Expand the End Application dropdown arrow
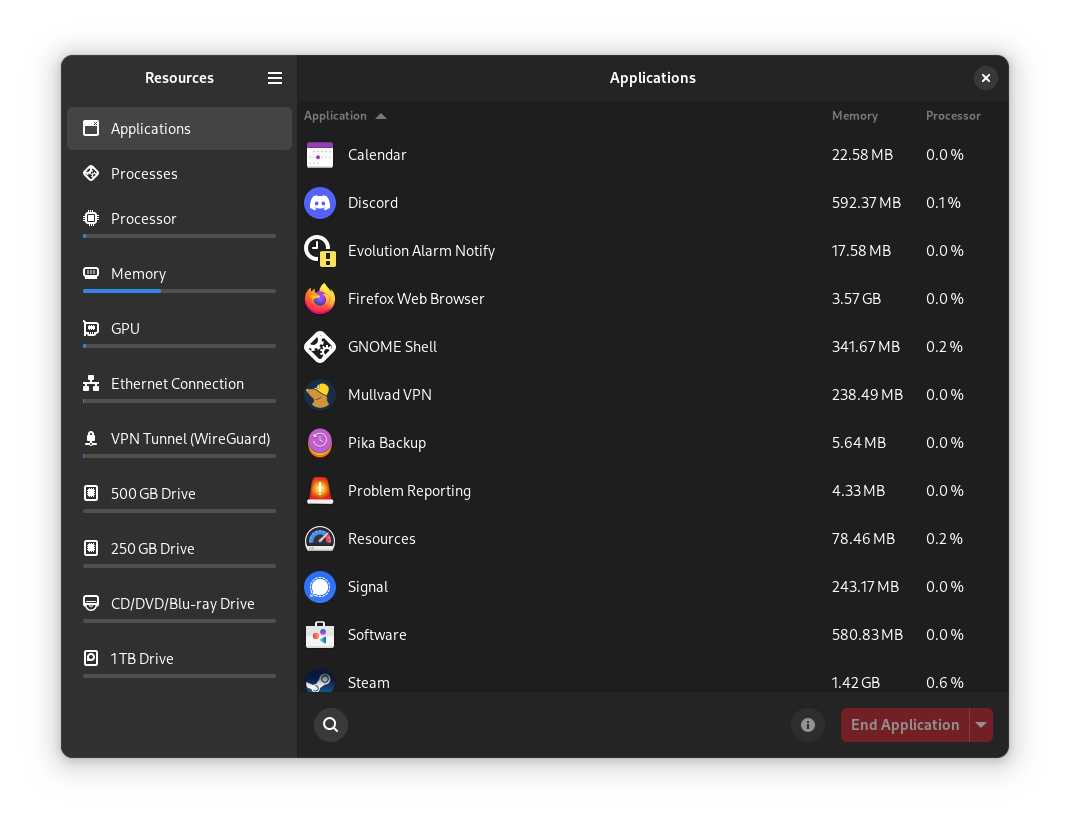Image resolution: width=1070 pixels, height=825 pixels. tap(980, 724)
